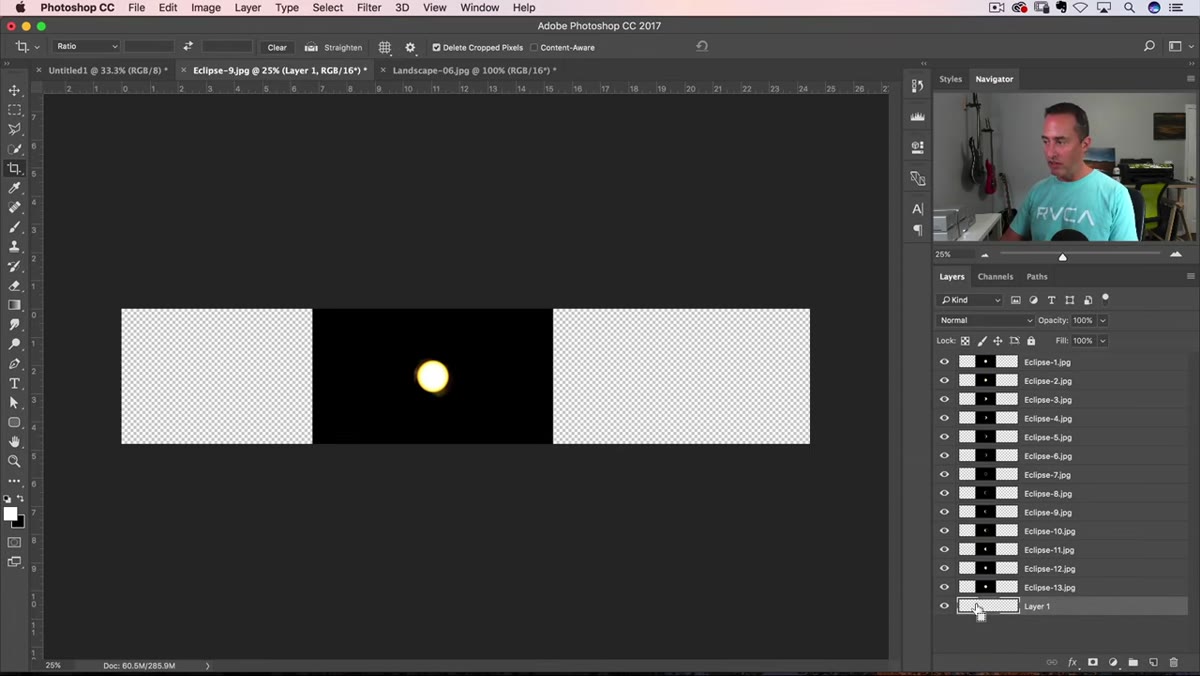Open the Crop tool preset picker arrow
Screen dimensions: 1200x676
click(x=37, y=47)
